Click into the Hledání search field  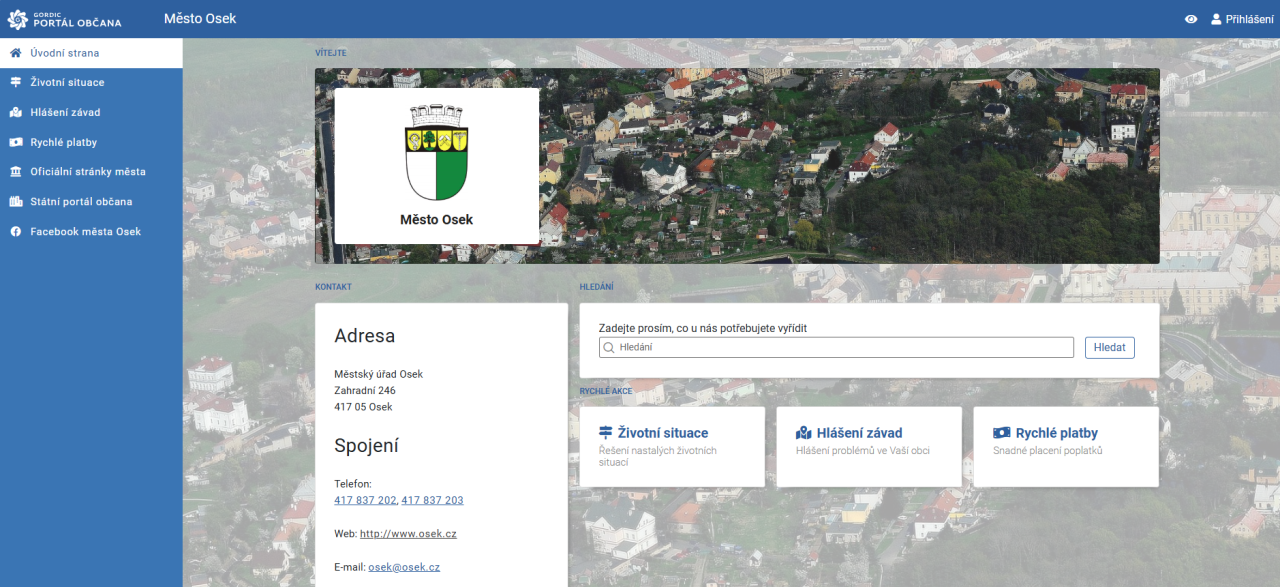point(840,348)
